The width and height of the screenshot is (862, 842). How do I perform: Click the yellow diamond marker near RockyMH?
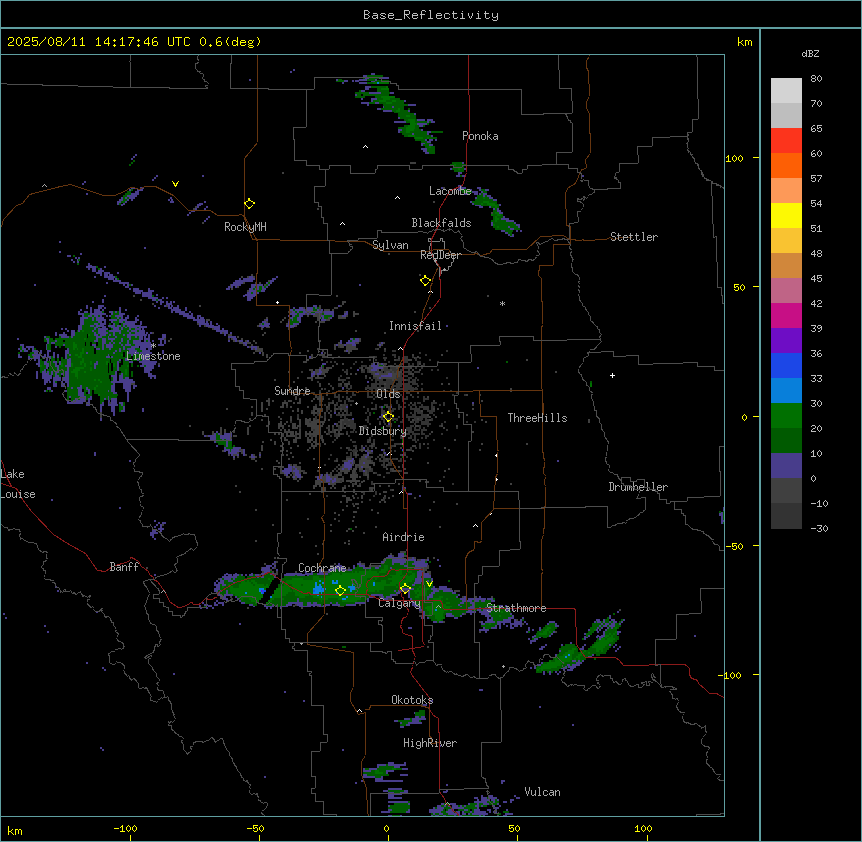click(x=249, y=203)
